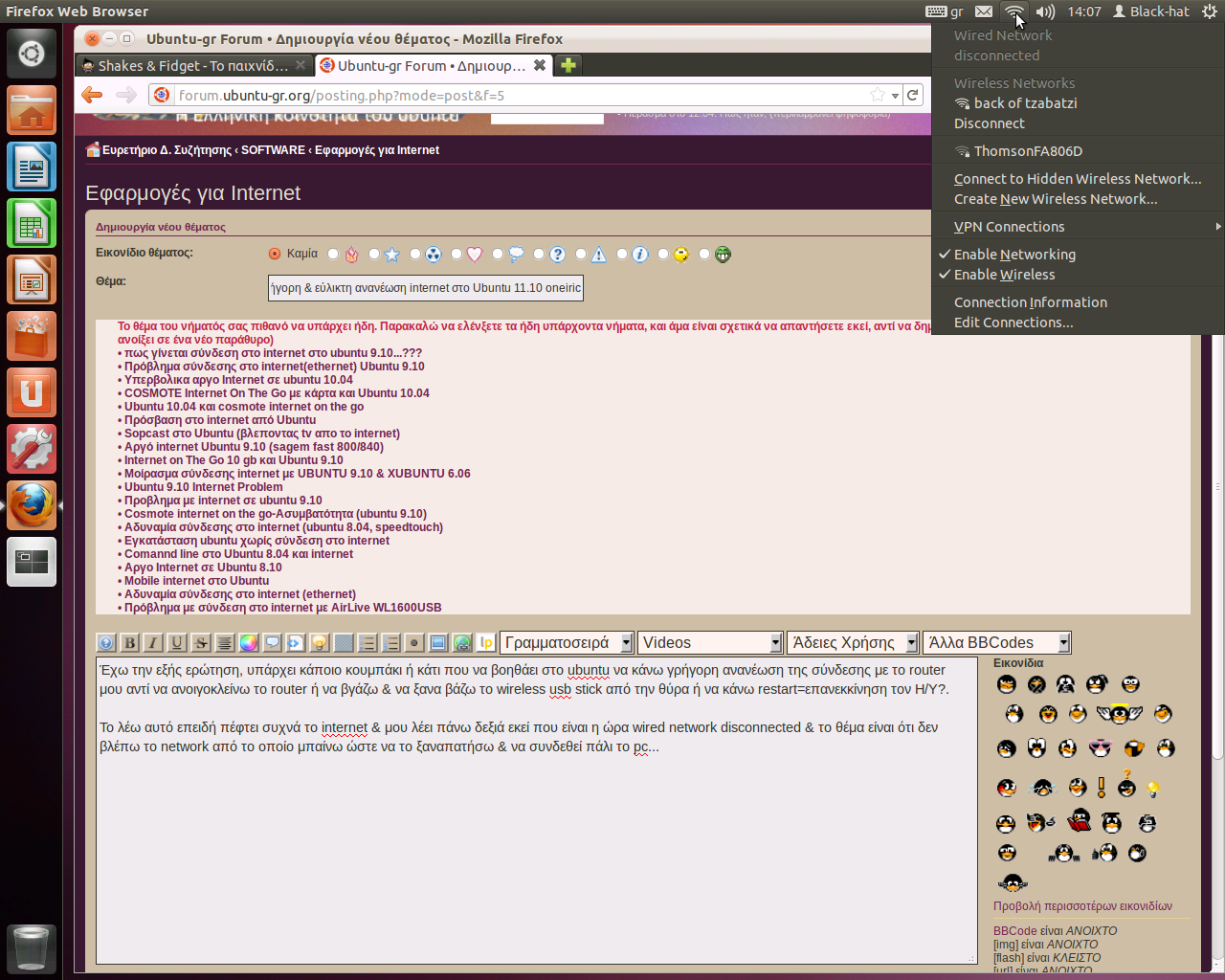Screen dimensions: 1225x980
Task: Open the font color picker icon
Action: 248,643
